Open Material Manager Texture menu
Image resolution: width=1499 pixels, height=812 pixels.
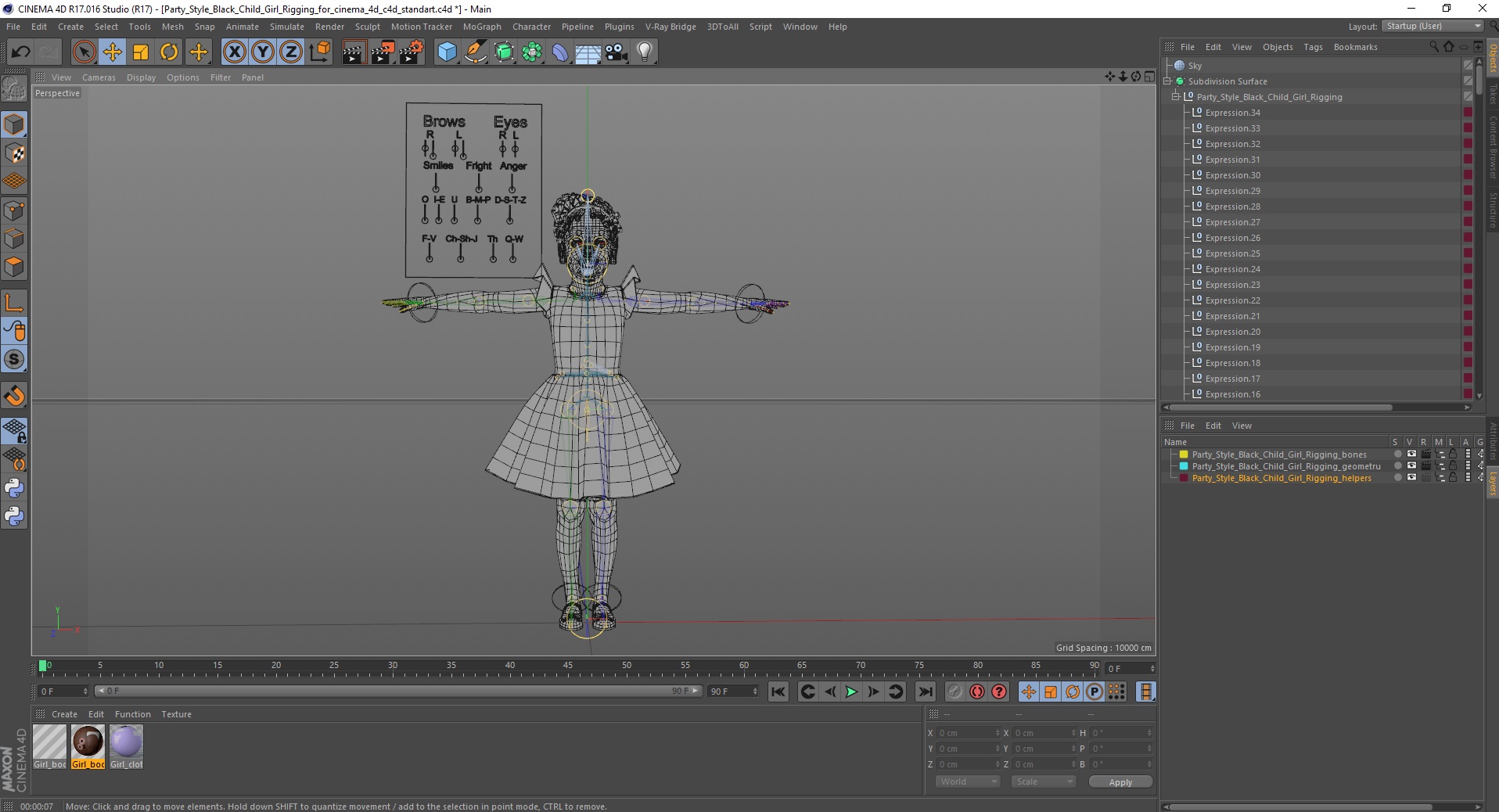point(176,714)
